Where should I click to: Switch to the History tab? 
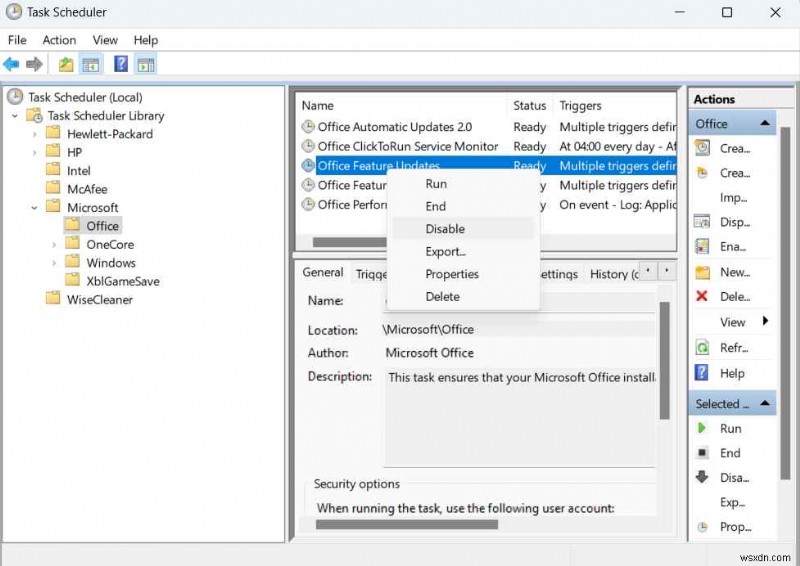(613, 274)
